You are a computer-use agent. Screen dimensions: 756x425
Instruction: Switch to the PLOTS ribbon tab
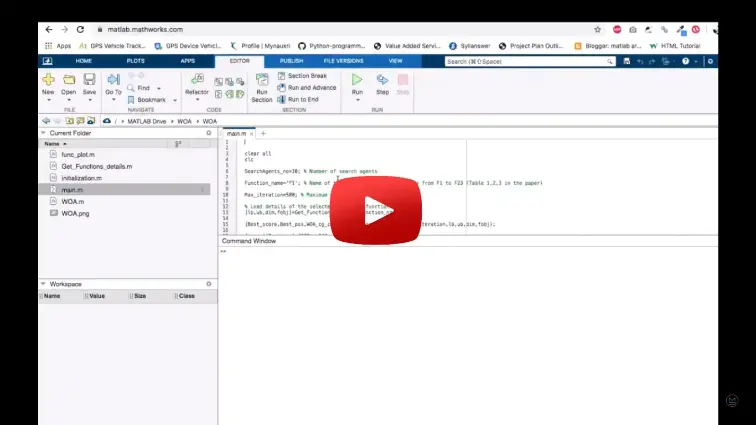[x=135, y=61]
